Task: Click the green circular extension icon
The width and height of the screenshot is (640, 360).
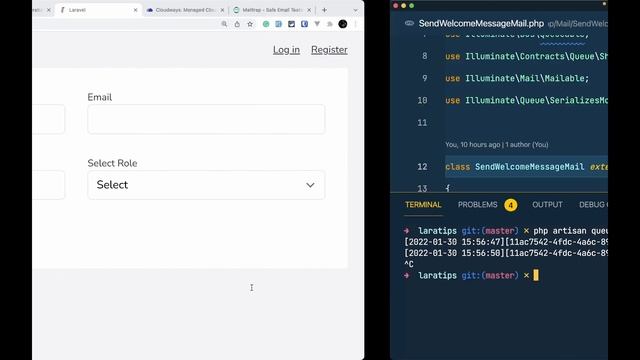Action: point(266,24)
